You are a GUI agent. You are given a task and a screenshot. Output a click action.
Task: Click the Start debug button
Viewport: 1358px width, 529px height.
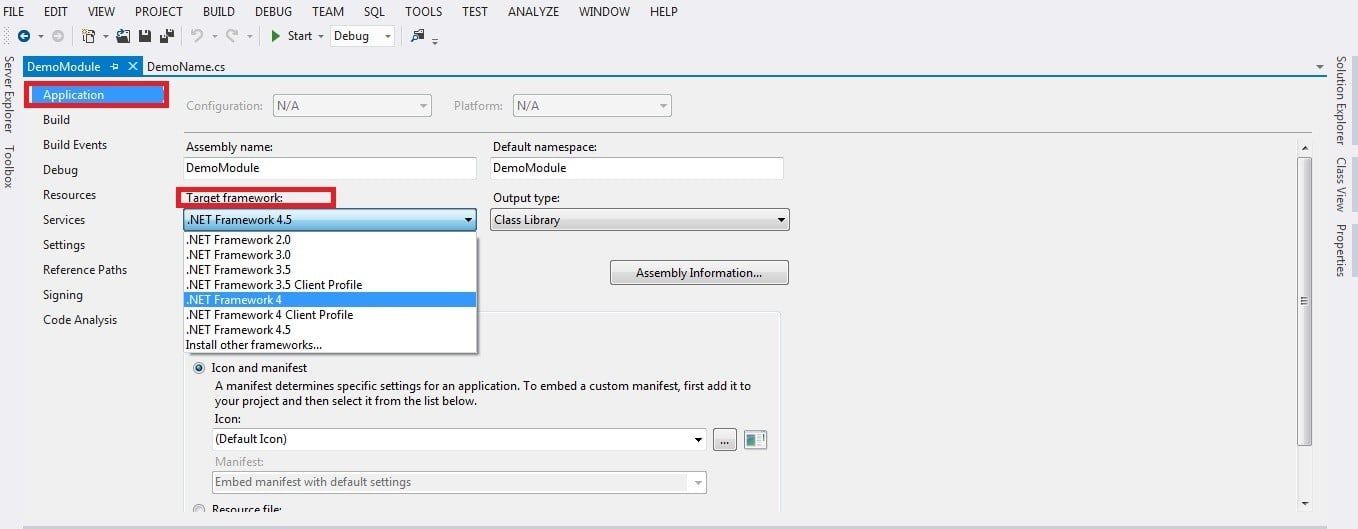[x=291, y=36]
